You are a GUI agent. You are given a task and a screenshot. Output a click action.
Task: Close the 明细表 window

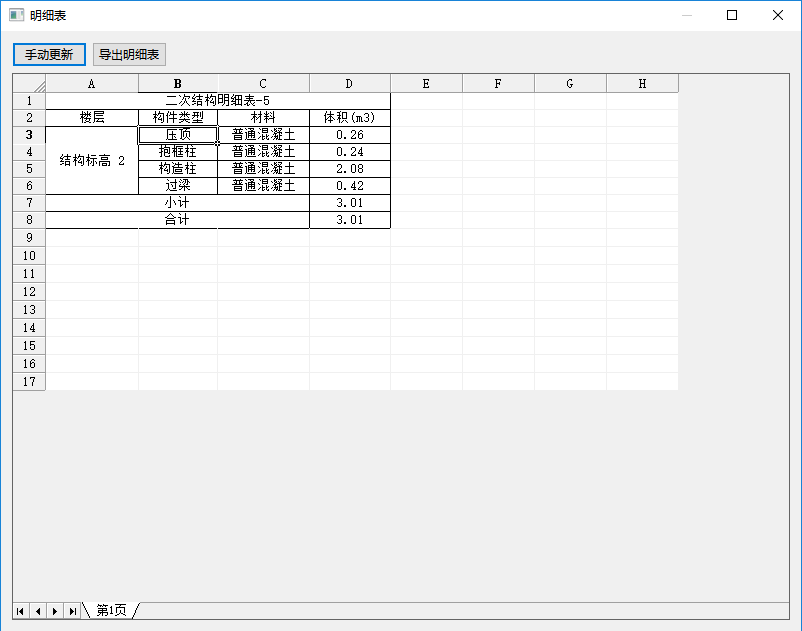click(x=778, y=15)
